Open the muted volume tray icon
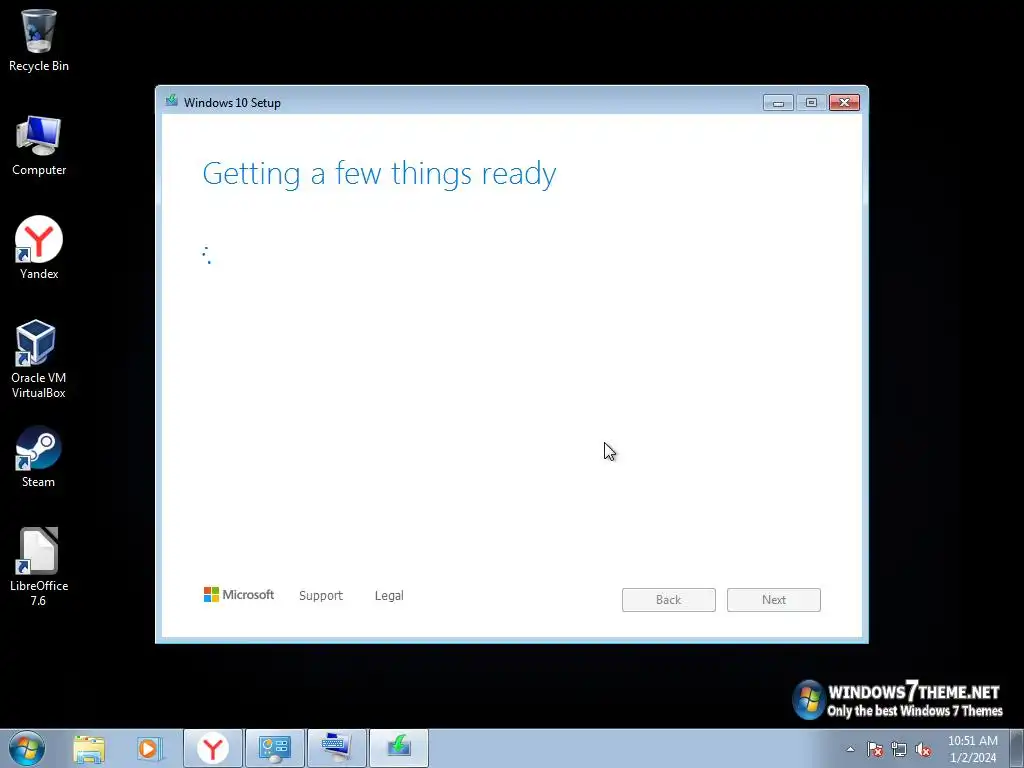Viewport: 1024px width, 768px height. pos(923,749)
